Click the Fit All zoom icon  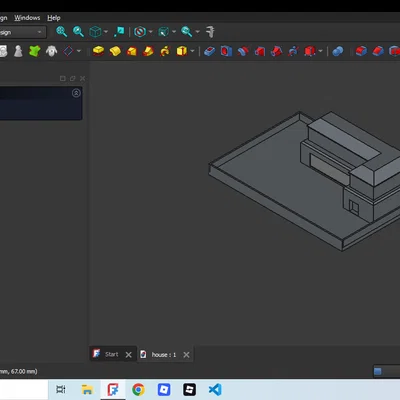(61, 32)
